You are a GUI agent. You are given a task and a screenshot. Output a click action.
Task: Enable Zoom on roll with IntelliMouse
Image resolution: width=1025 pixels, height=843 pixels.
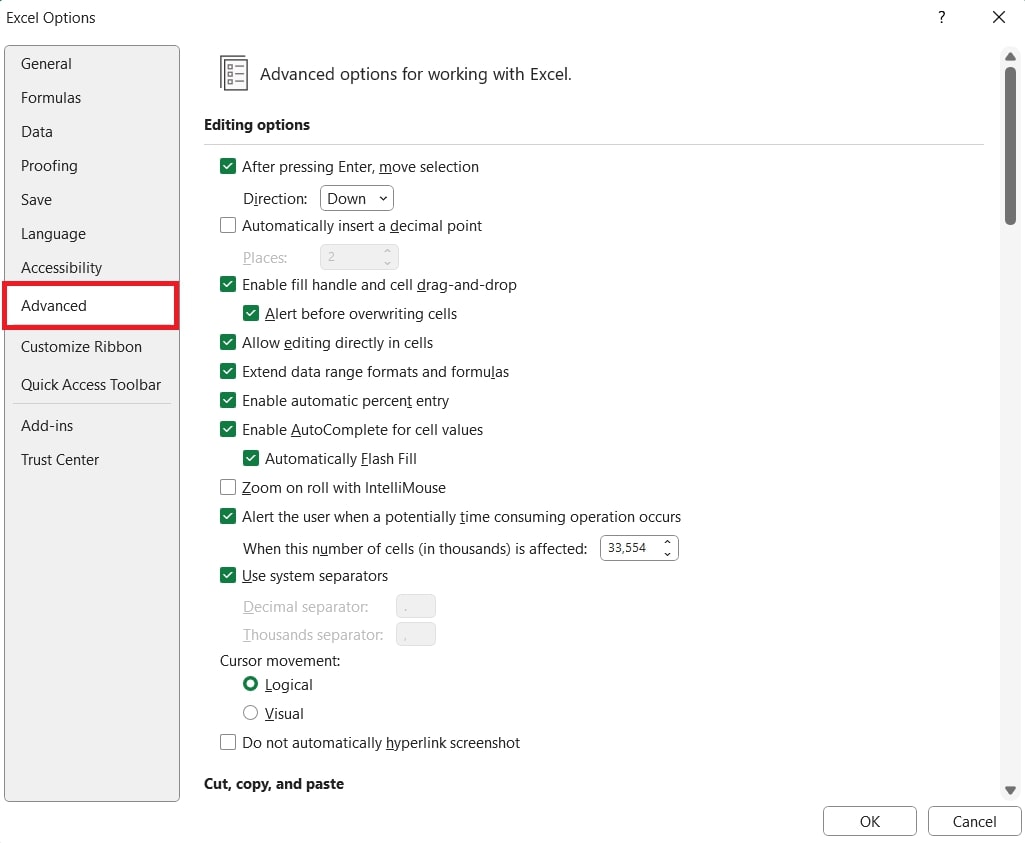click(227, 488)
